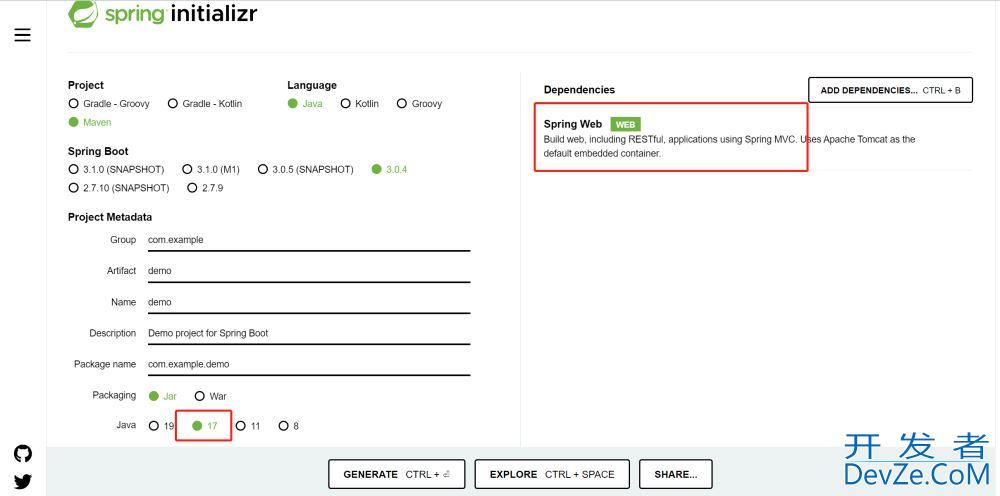Open the hamburger menu icon
The height and width of the screenshot is (496, 1000).
click(x=22, y=35)
